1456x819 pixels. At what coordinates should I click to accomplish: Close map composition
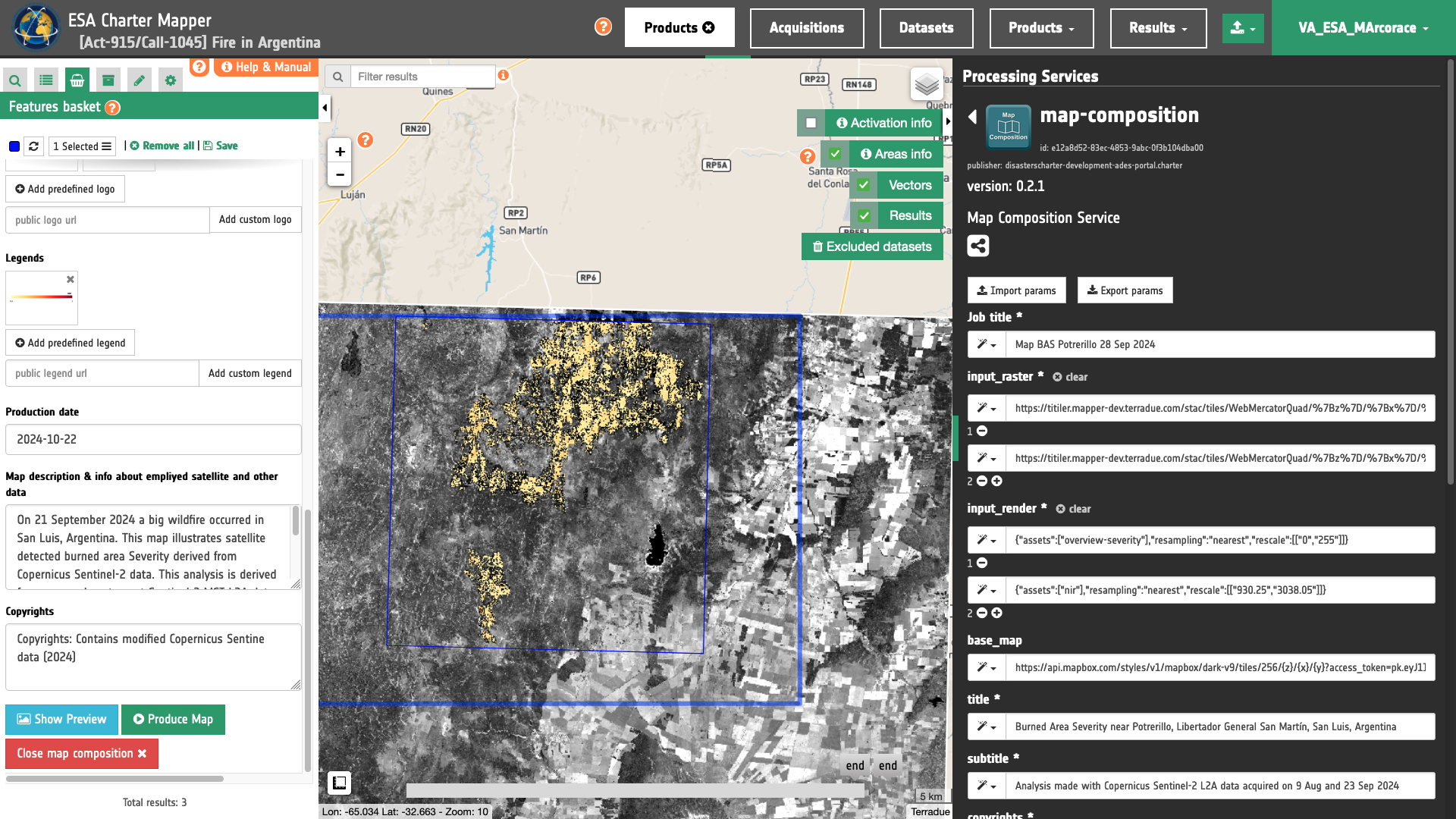tap(82, 754)
